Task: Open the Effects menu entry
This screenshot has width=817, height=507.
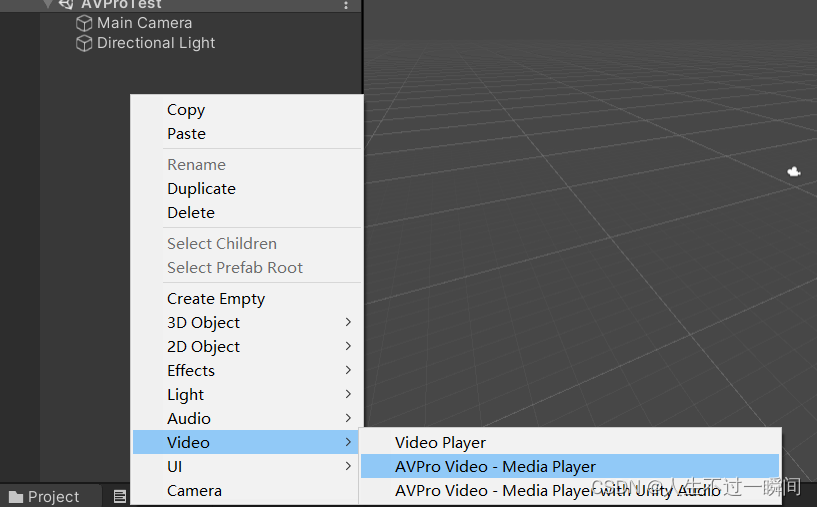Action: point(246,370)
